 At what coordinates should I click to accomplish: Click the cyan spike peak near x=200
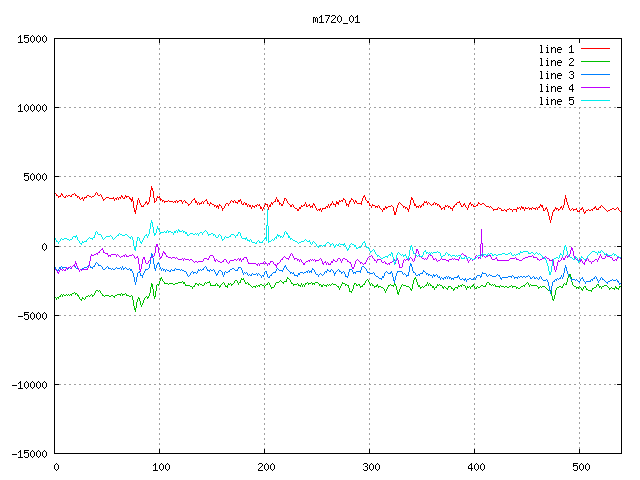(267, 207)
